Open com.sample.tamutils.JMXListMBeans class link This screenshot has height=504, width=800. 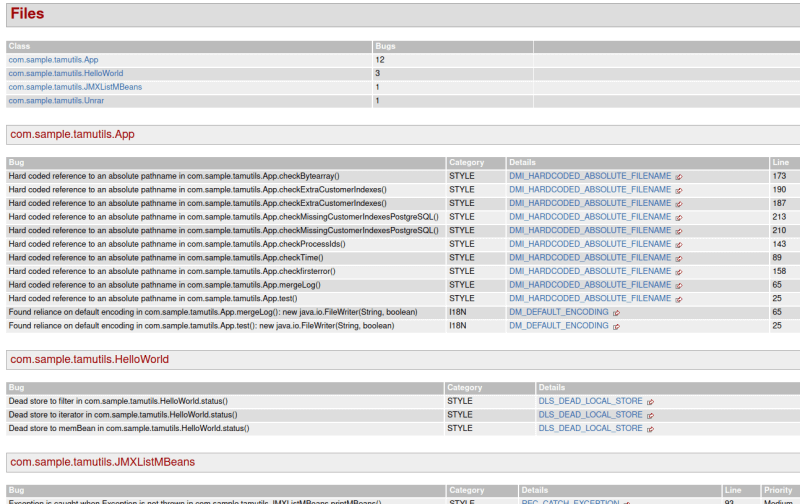tap(75, 87)
